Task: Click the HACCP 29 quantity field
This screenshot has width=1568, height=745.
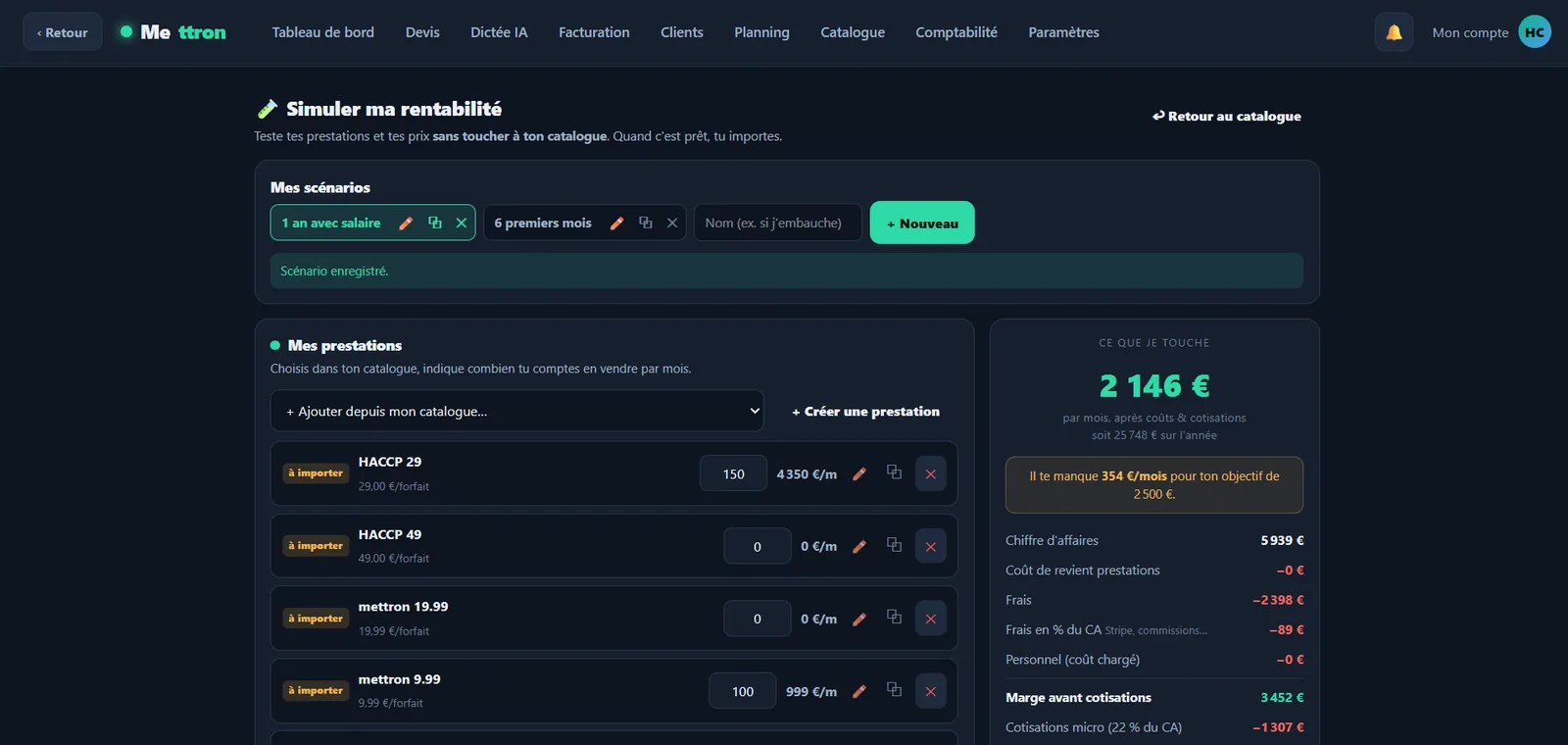Action: coord(733,473)
